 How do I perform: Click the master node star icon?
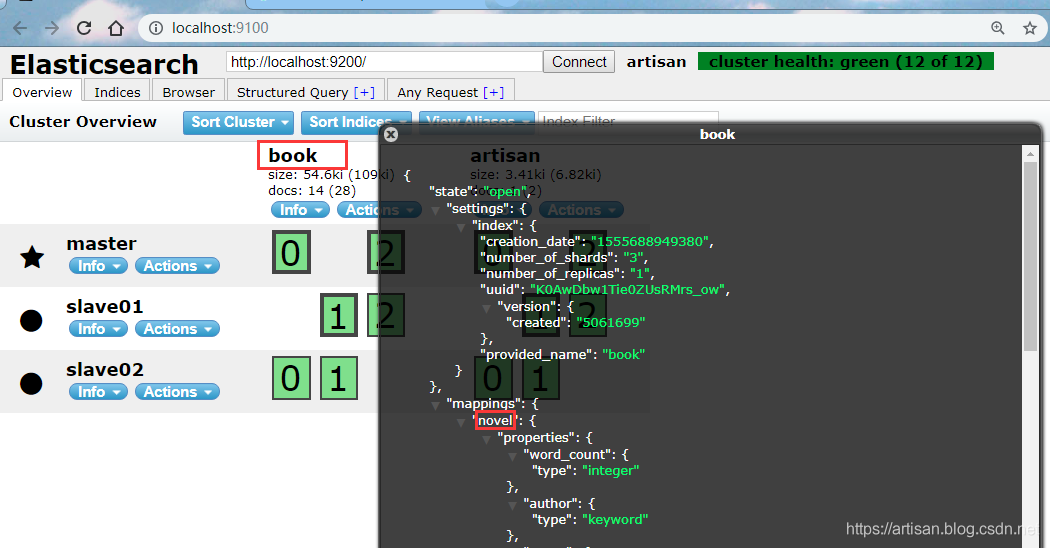point(32,257)
